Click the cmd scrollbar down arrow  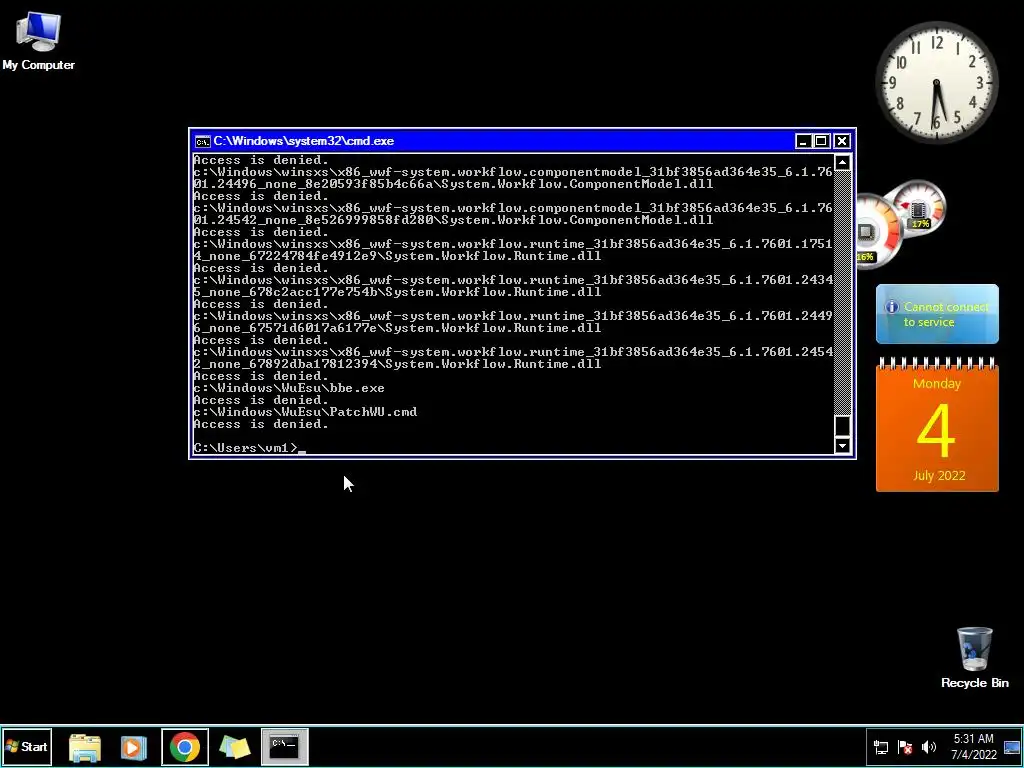(842, 445)
